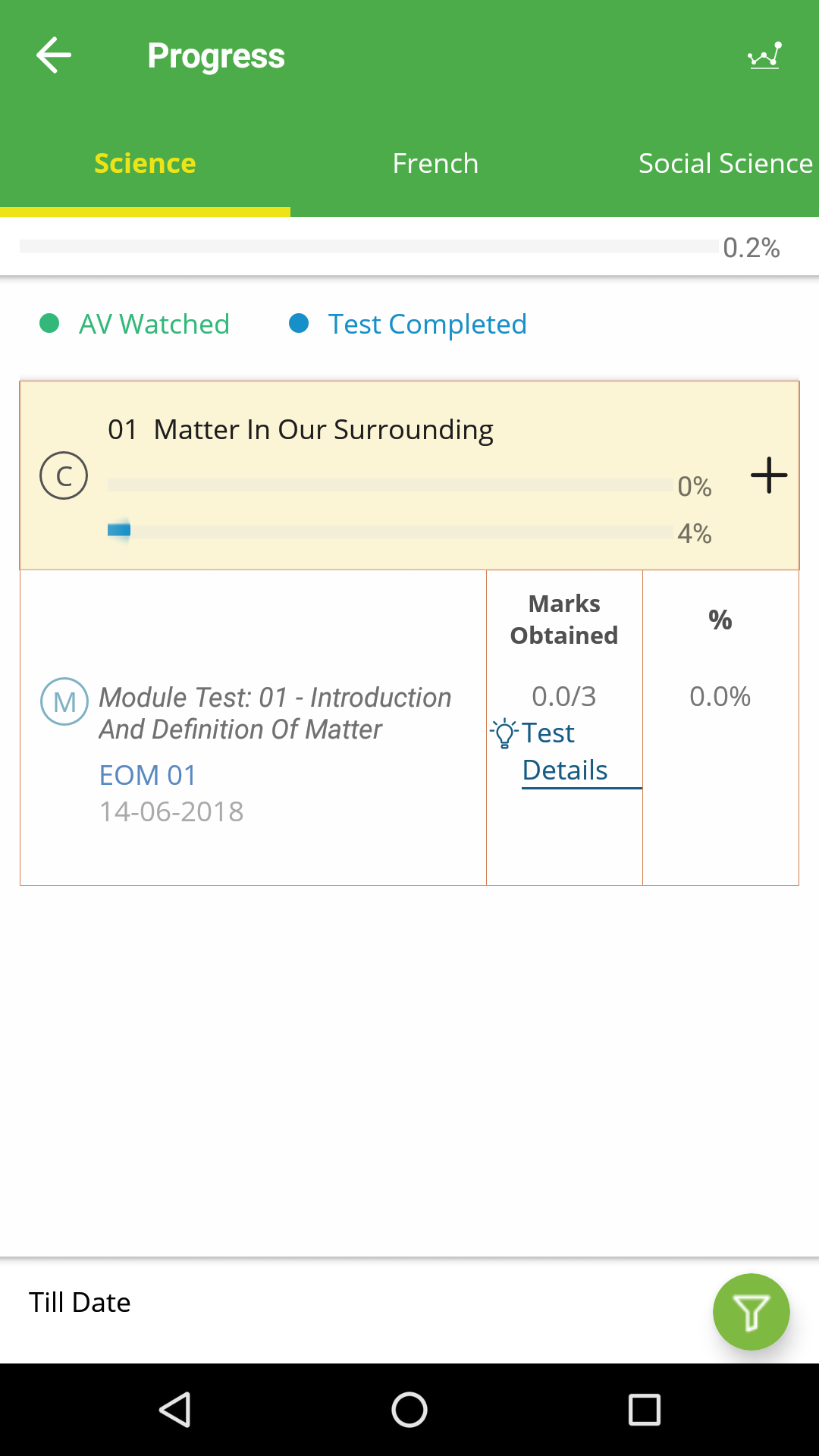Tap the back arrow icon
The height and width of the screenshot is (1456, 819).
coord(54,55)
